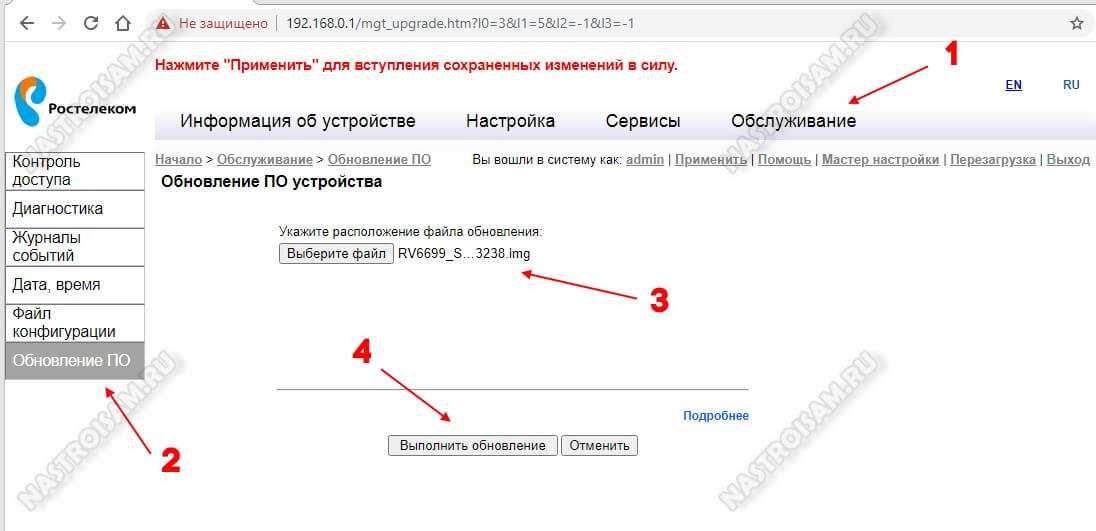Click the address bar URL field
The width and height of the screenshot is (1096, 531).
[x=600, y=23]
